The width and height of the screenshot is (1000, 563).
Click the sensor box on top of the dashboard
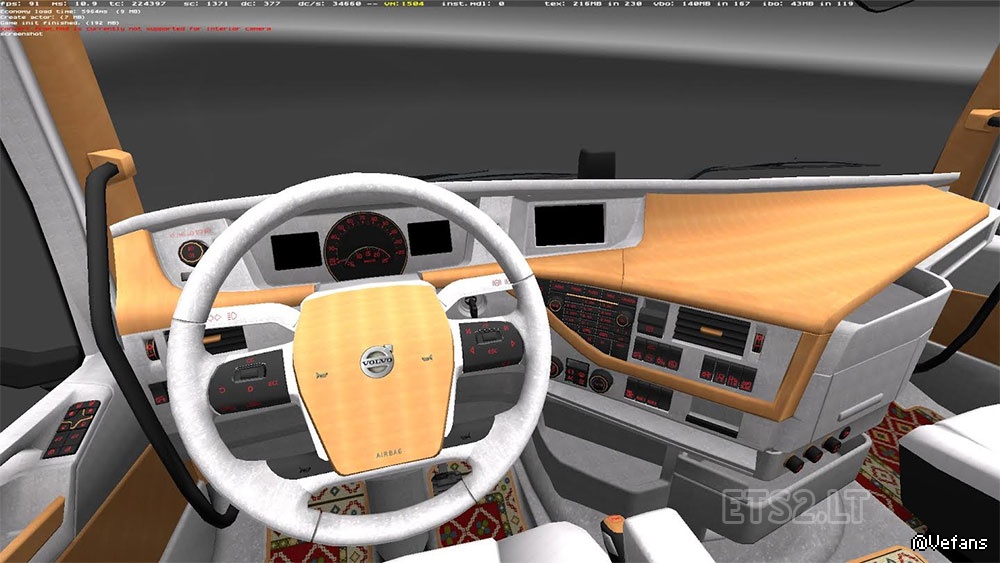click(596, 164)
